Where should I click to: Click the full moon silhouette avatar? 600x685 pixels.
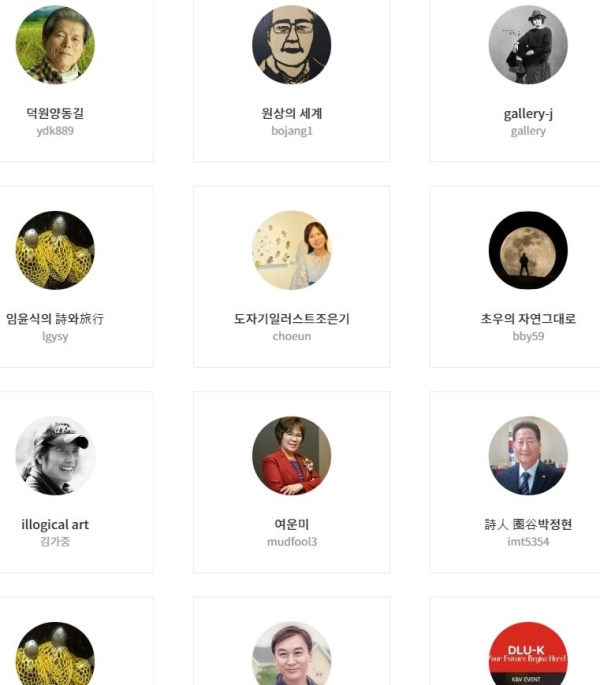pyautogui.click(x=528, y=250)
